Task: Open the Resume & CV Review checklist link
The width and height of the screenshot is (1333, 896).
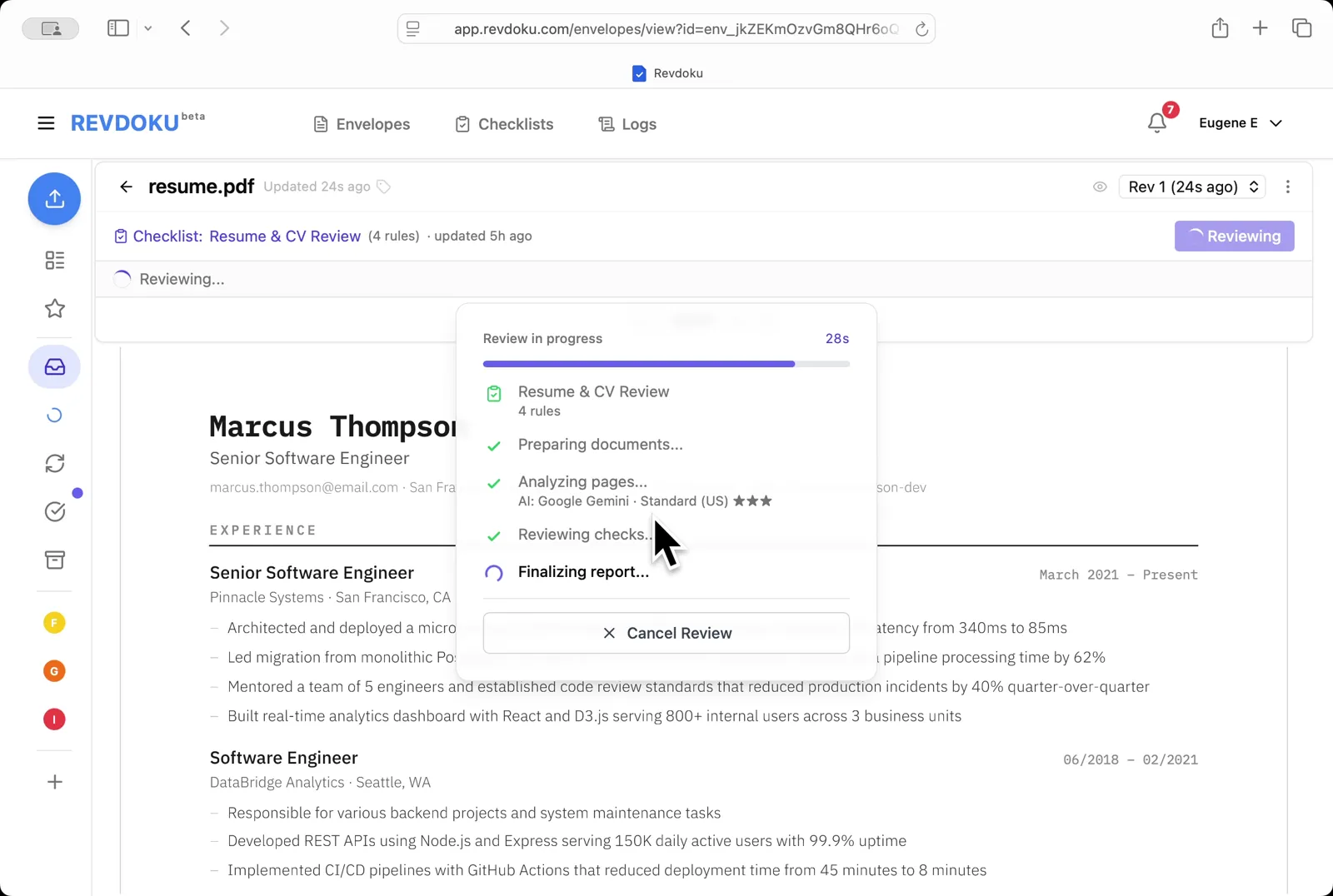Action: pyautogui.click(x=284, y=236)
